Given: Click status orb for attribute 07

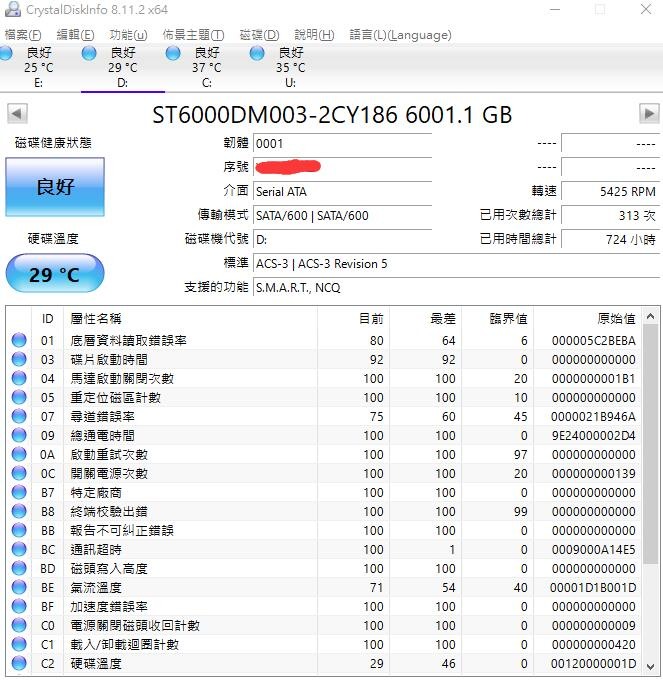Looking at the screenshot, I should click(x=19, y=416).
